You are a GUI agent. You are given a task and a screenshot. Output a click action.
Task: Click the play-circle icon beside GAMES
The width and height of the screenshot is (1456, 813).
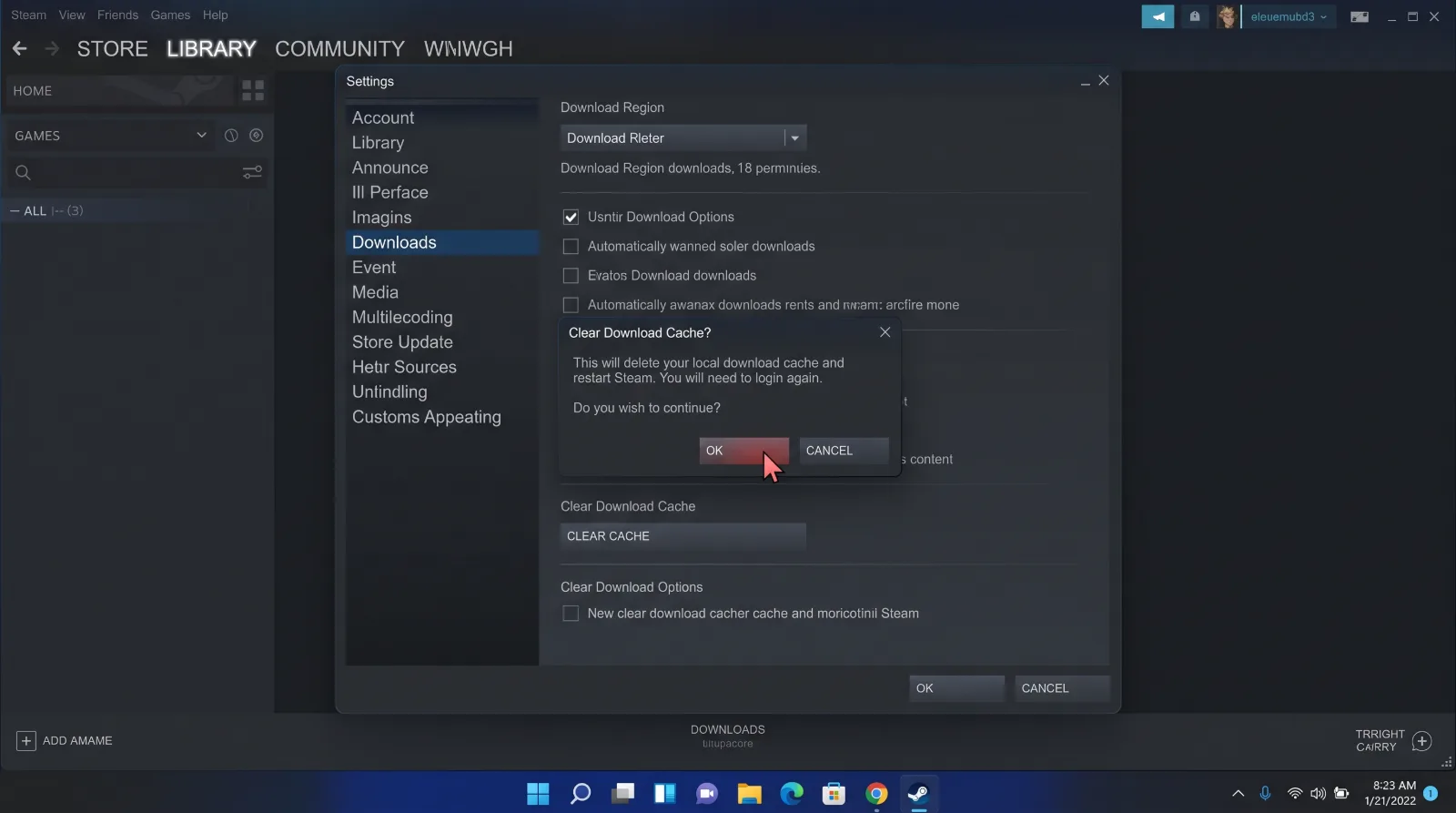click(257, 136)
